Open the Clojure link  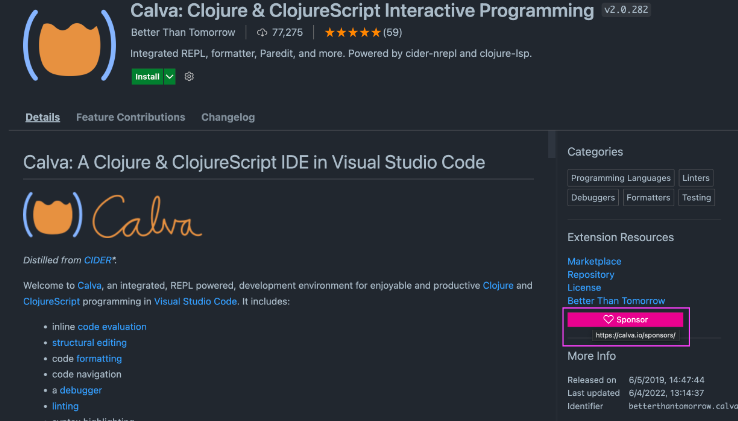498,285
